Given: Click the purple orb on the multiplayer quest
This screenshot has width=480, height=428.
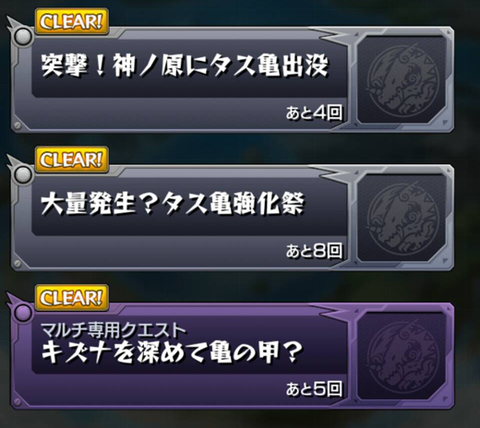Looking at the screenshot, I should [23, 312].
